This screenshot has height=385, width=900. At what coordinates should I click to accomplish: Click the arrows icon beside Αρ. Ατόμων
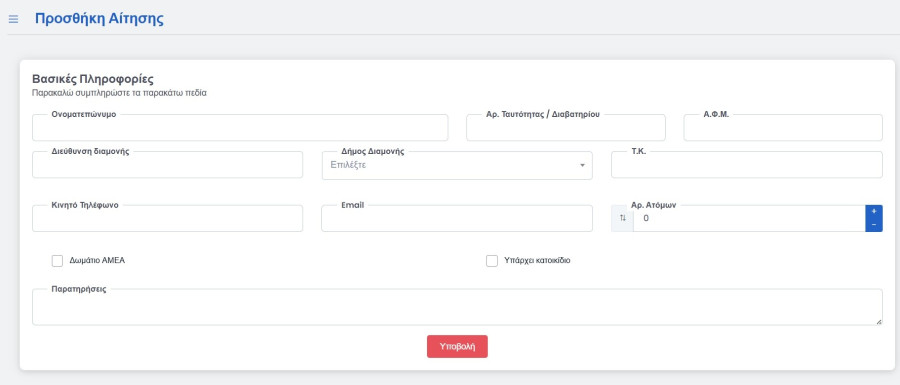point(623,219)
